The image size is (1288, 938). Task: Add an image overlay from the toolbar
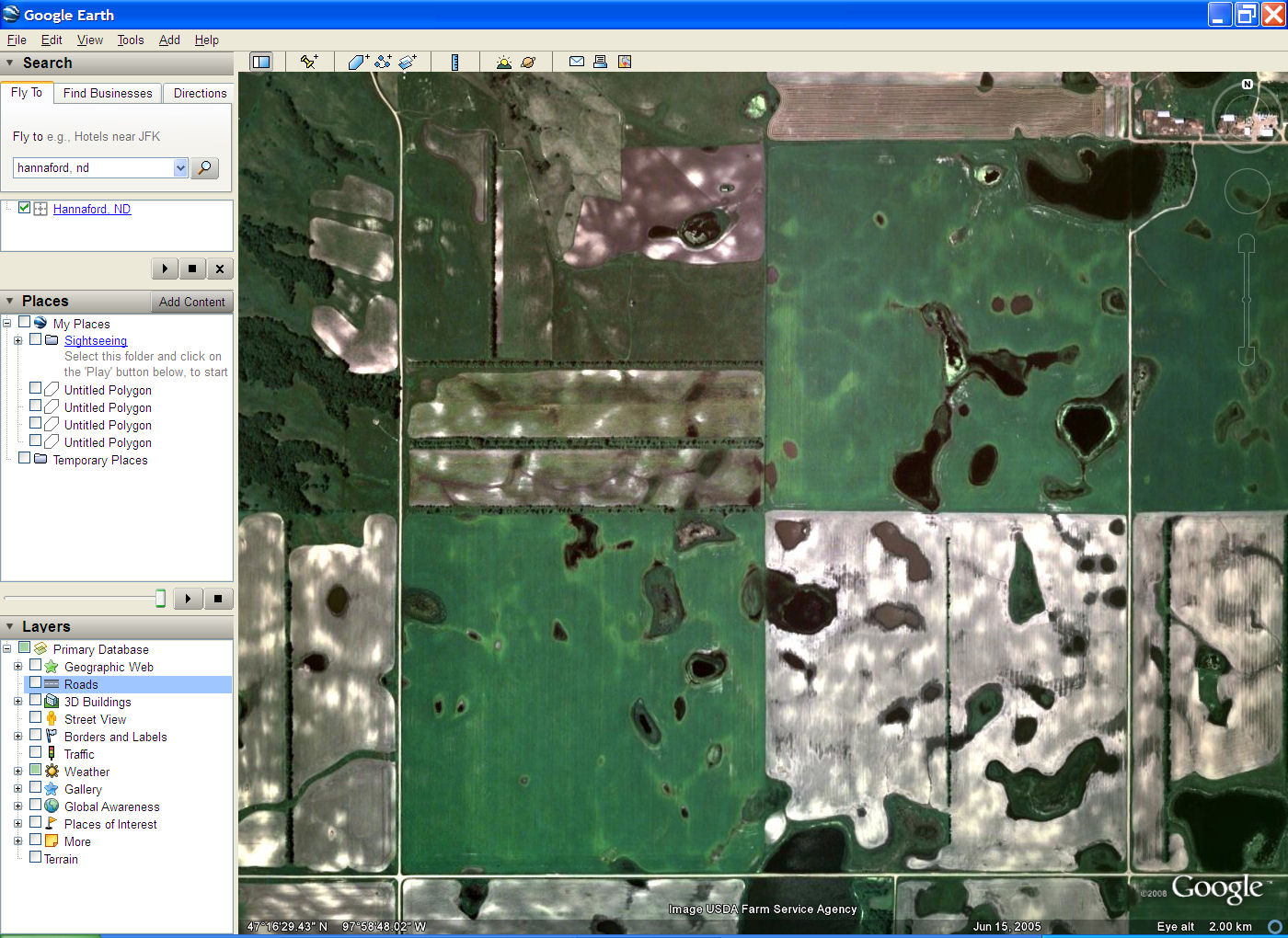click(x=408, y=62)
